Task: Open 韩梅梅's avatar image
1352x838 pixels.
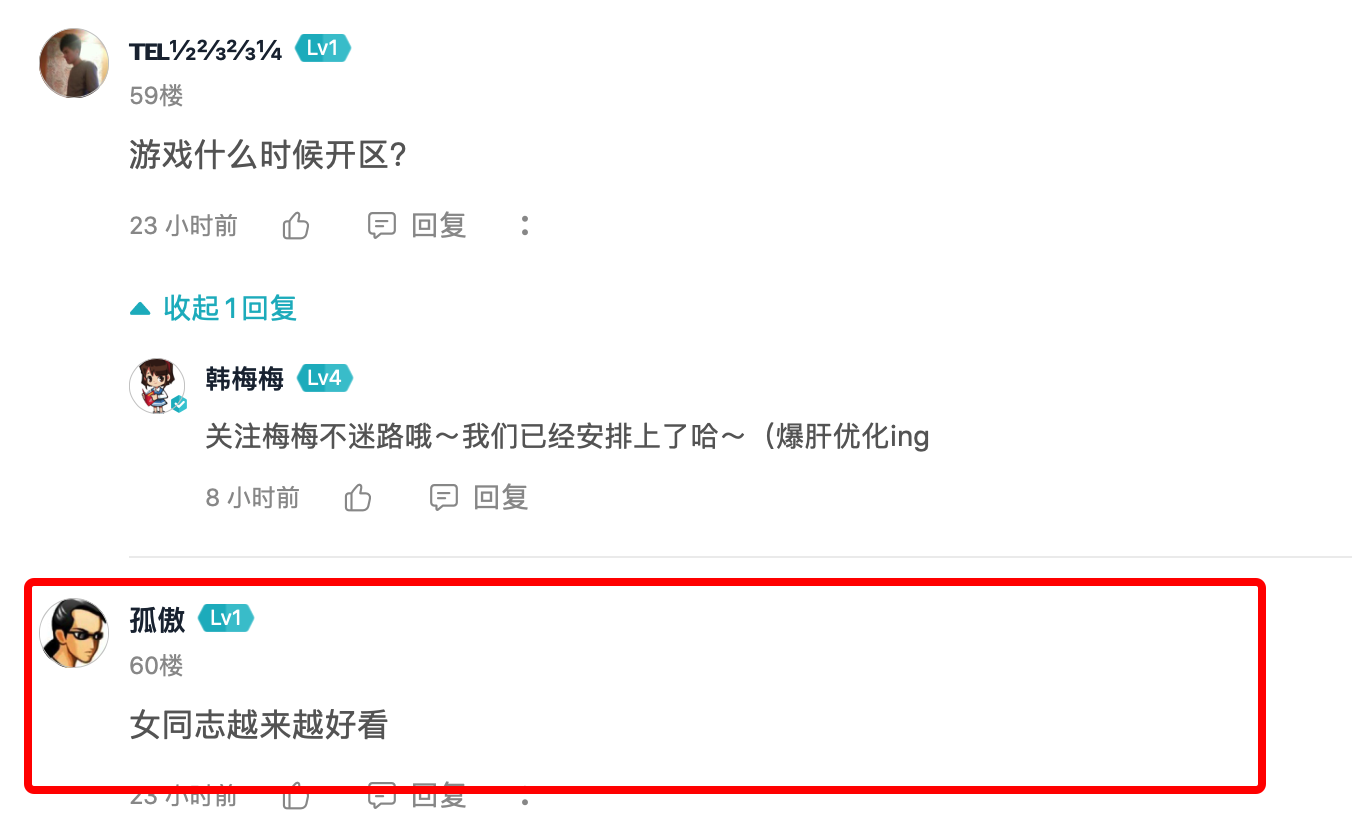Action: [158, 386]
